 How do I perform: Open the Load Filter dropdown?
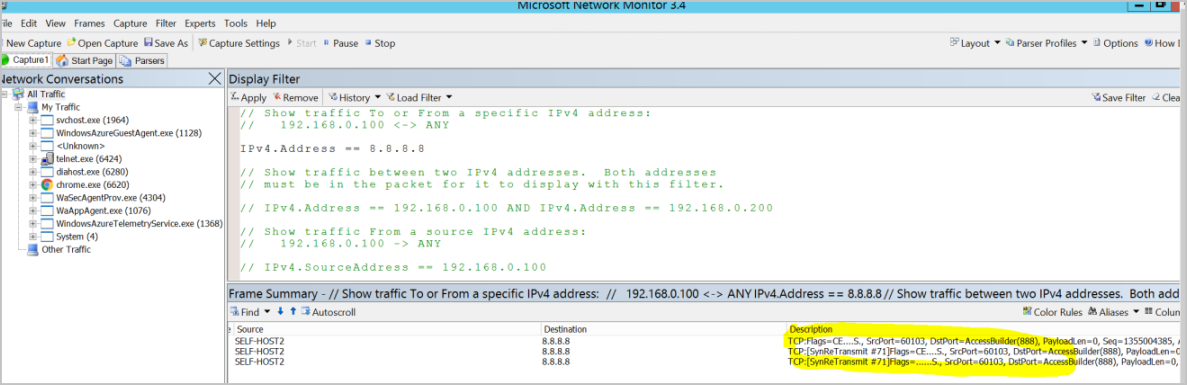[419, 98]
